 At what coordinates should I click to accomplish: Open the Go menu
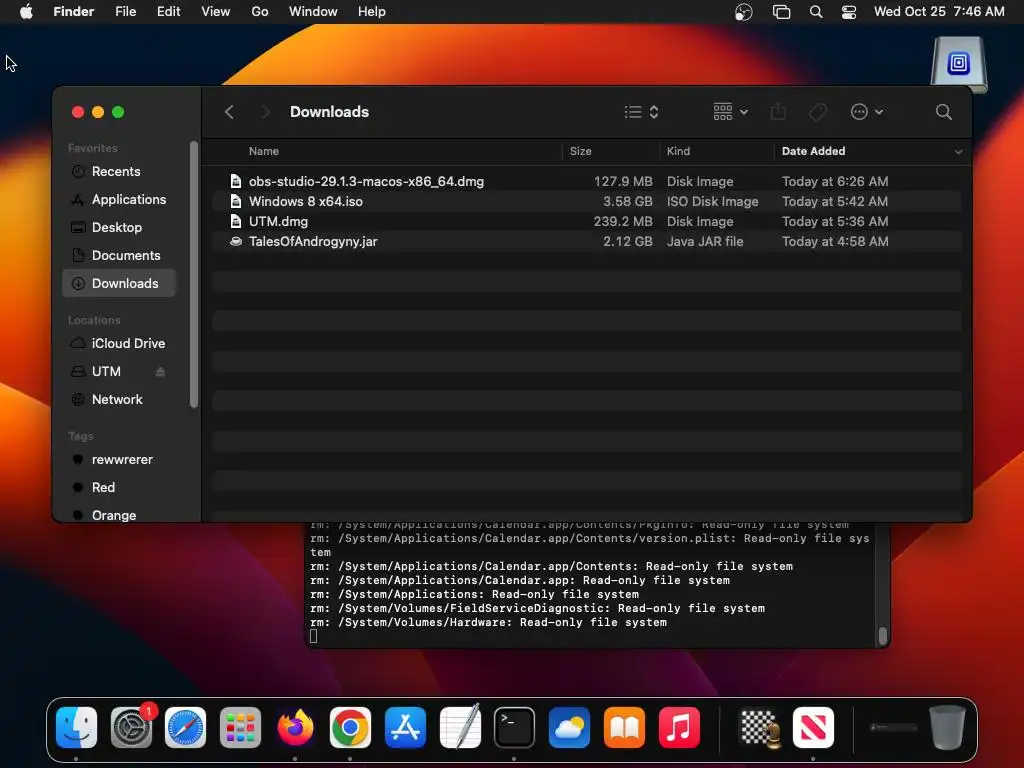pyautogui.click(x=260, y=12)
